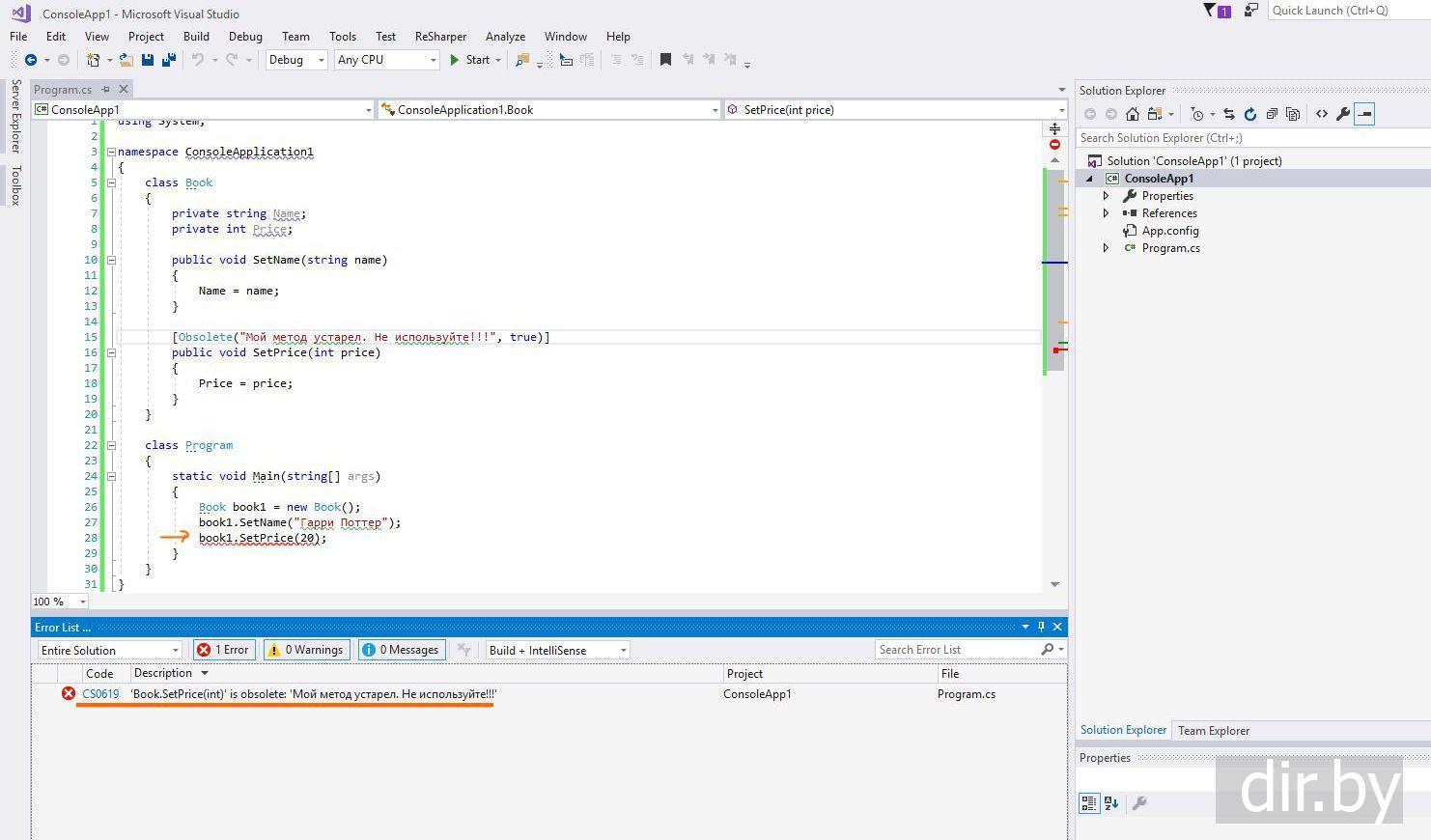This screenshot has height=840, width=1431.
Task: Click the Home icon in Solution Explorer
Action: pos(1133,114)
